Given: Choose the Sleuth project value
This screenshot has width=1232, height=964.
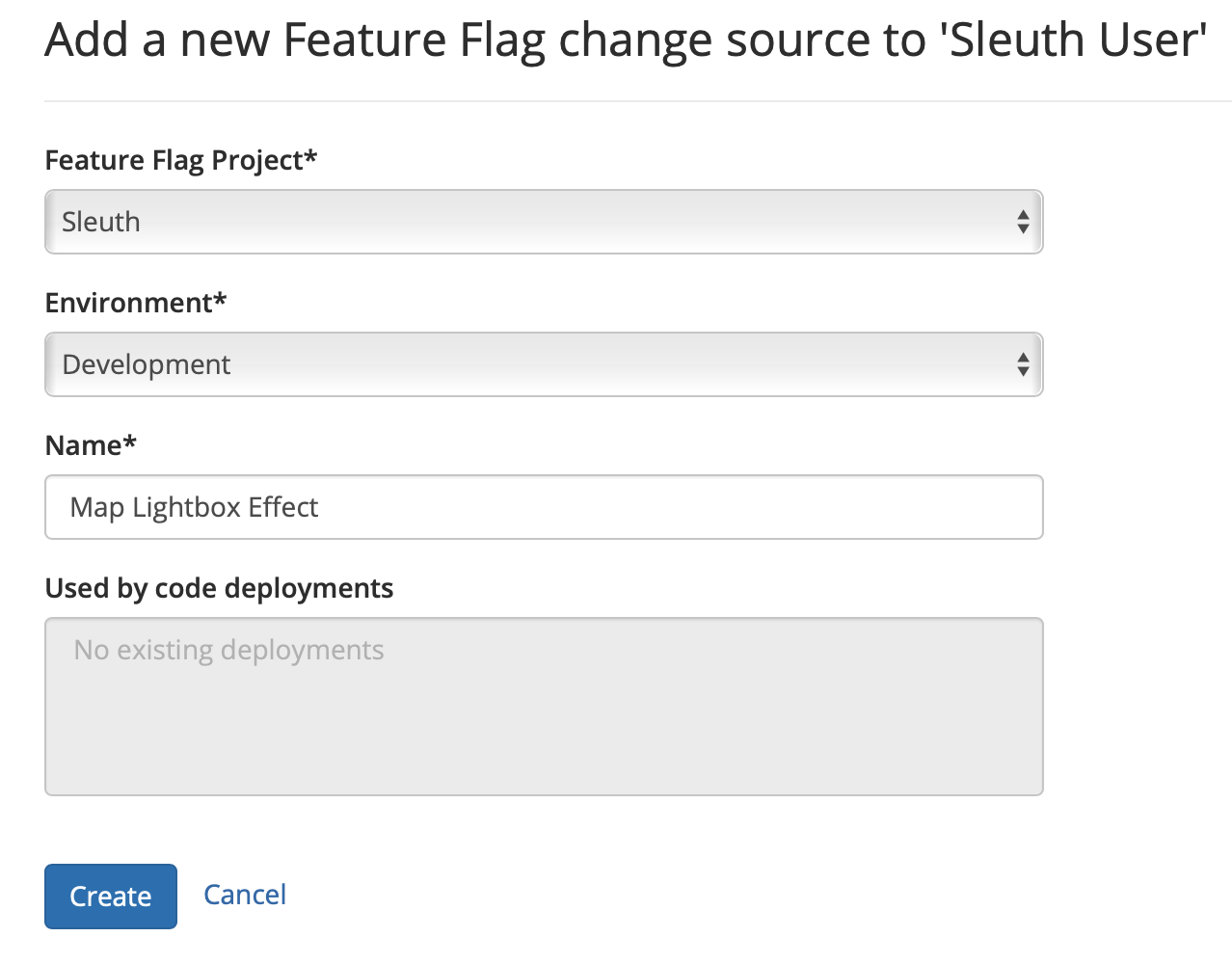Looking at the screenshot, I should click(x=101, y=222).
